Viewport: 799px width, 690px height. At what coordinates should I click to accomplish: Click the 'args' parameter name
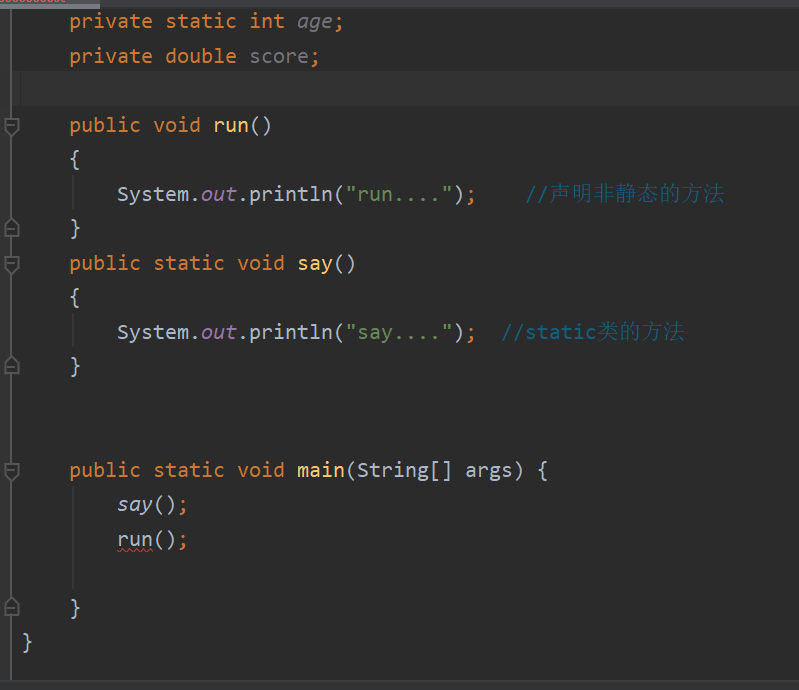[x=488, y=471]
